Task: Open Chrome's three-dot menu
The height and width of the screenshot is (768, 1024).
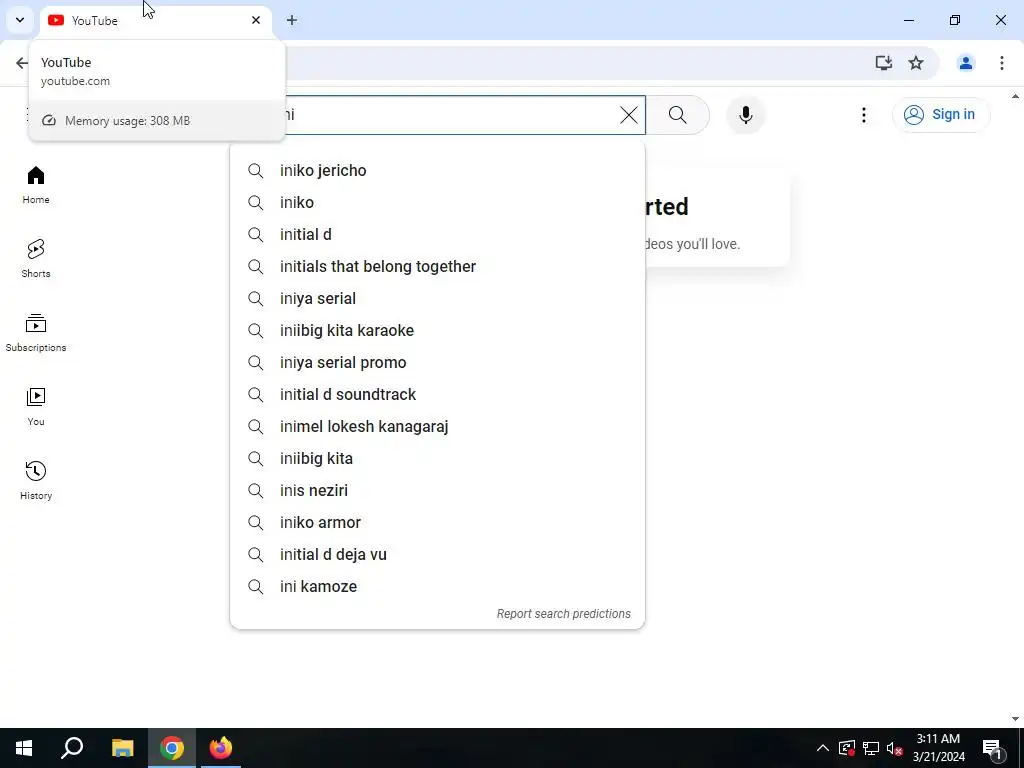Action: tap(1001, 63)
